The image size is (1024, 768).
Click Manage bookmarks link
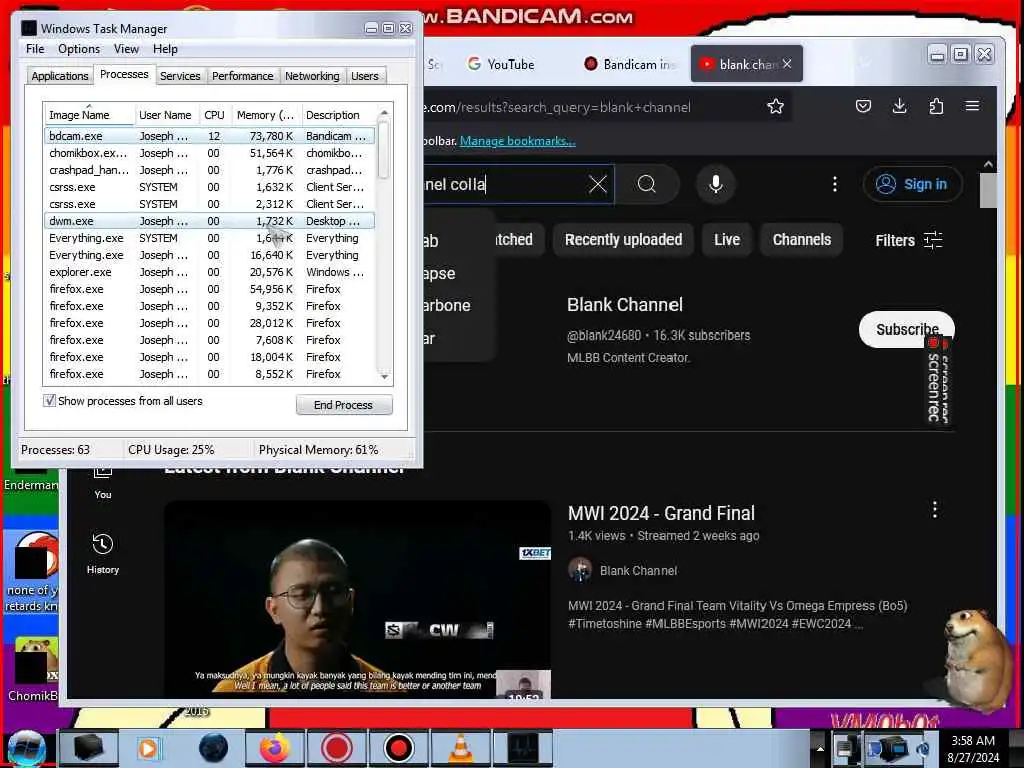pos(517,141)
